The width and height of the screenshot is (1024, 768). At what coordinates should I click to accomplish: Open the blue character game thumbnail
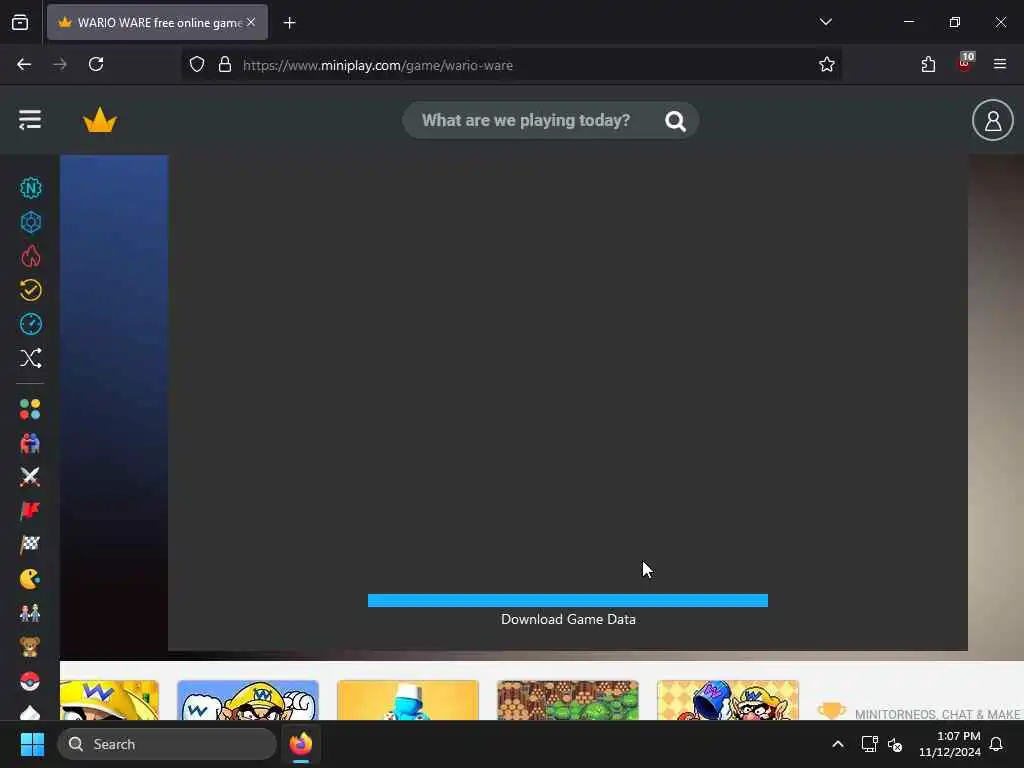408,700
